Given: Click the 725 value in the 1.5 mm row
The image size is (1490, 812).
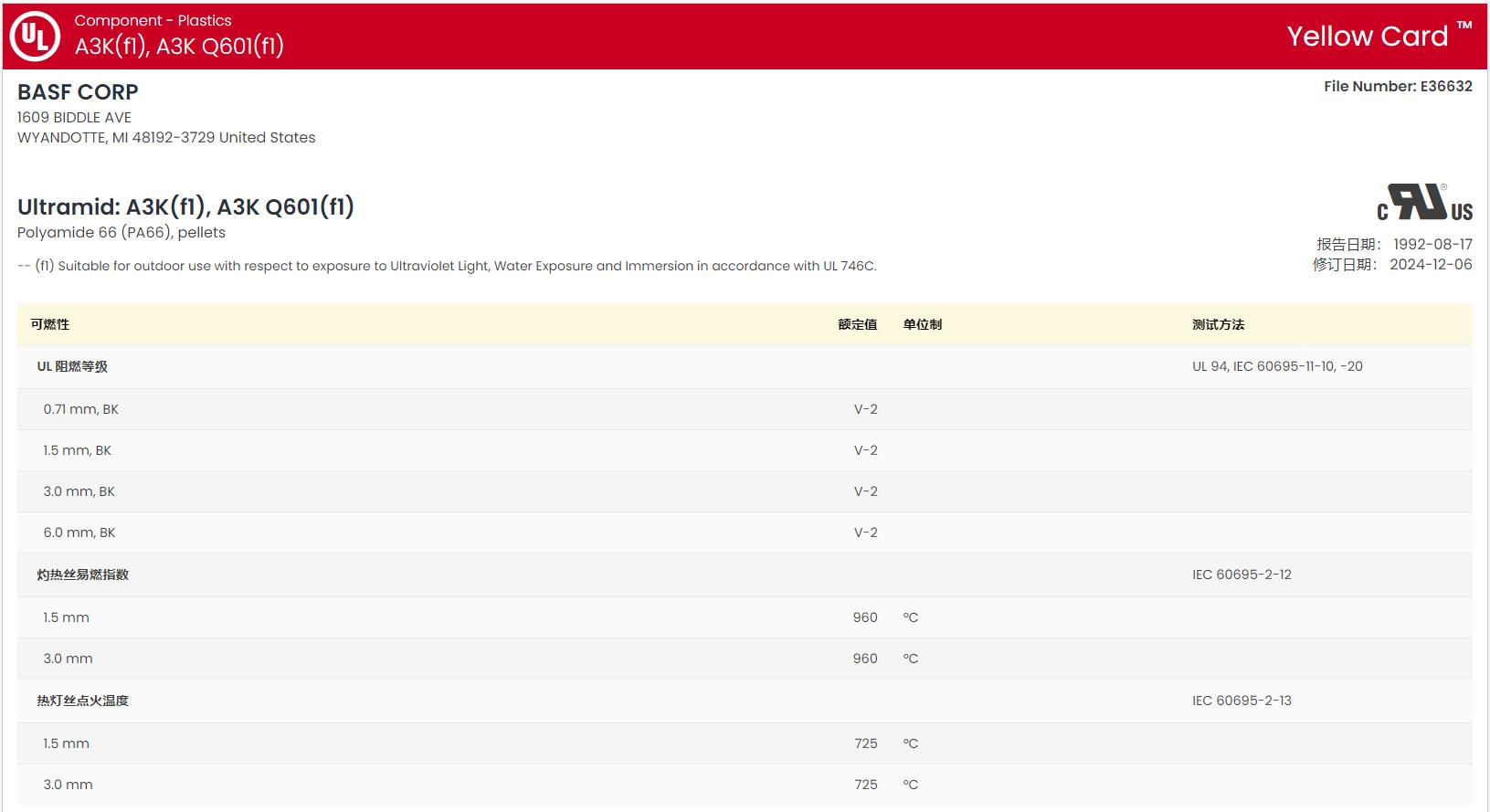Looking at the screenshot, I should (866, 743).
